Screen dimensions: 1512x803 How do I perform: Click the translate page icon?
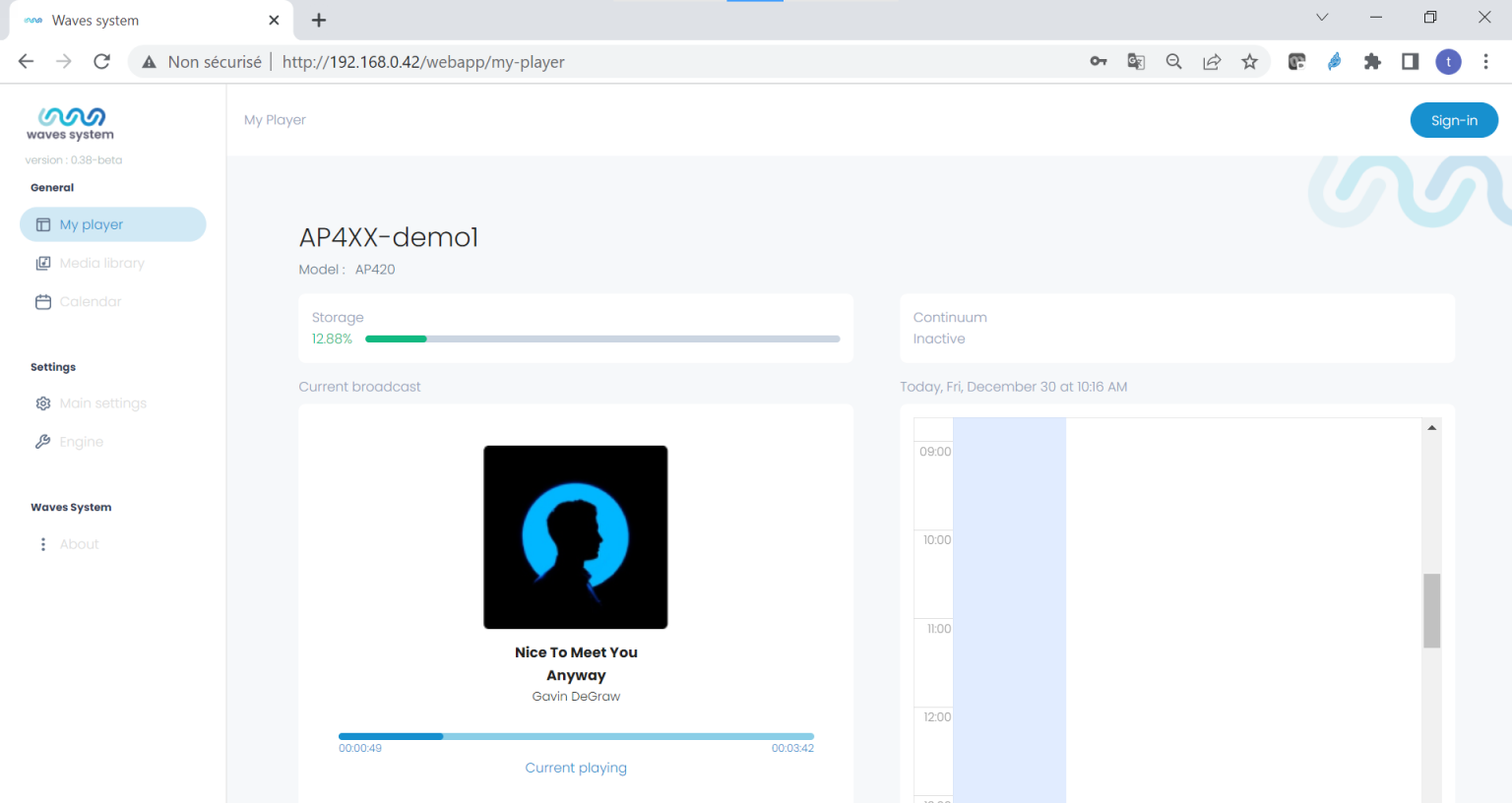(1136, 62)
